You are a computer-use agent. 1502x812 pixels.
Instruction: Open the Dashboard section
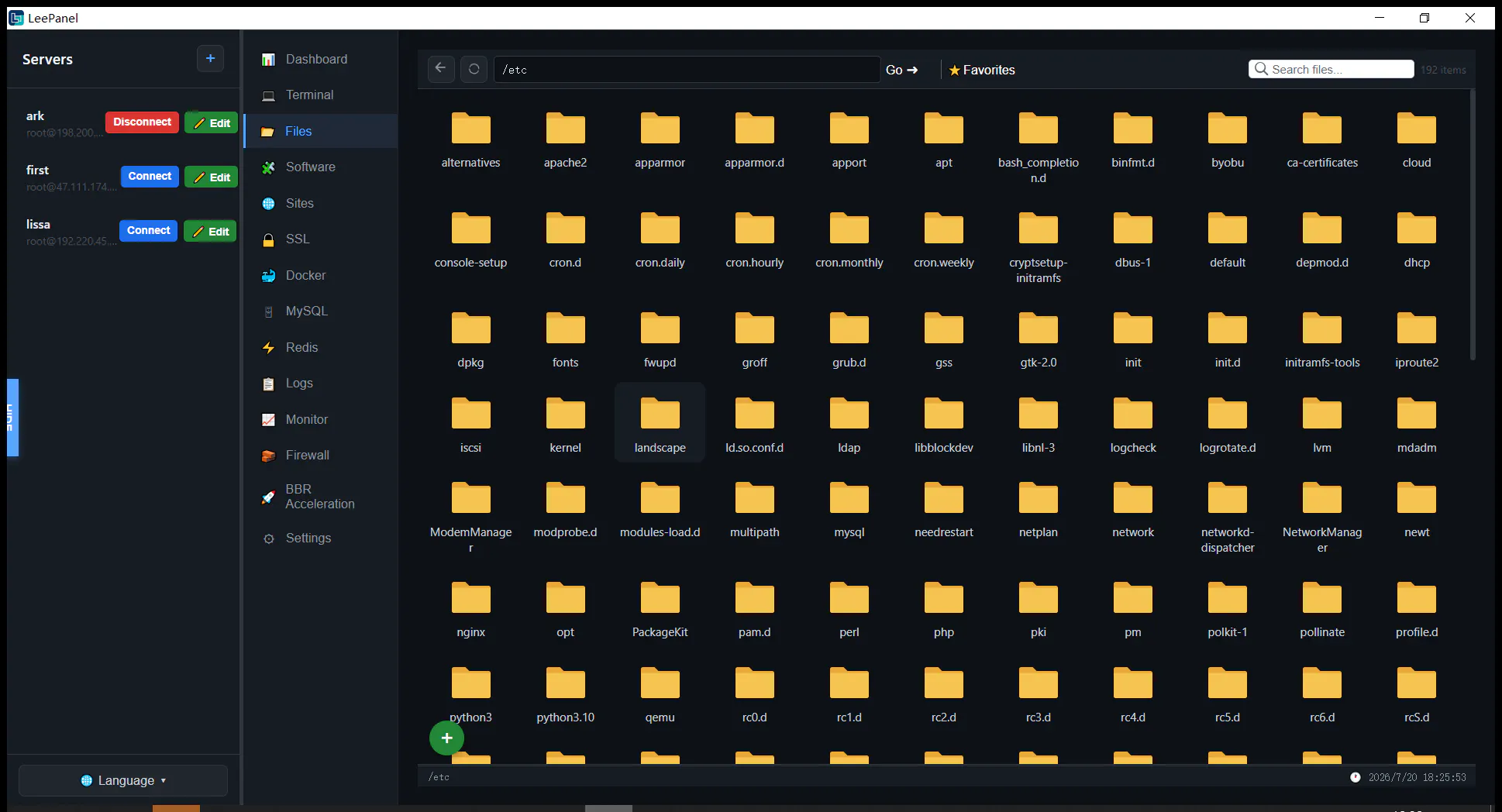[321, 59]
